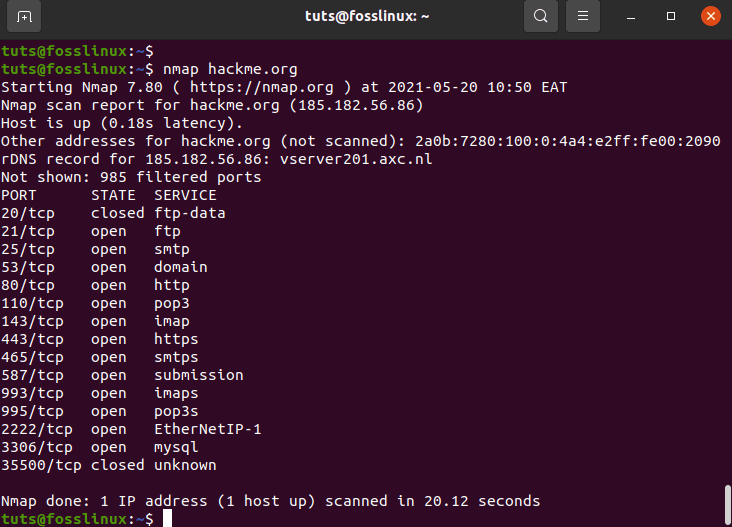Click the terminal vertical scrollbar
Viewport: 732px width, 527px height.
pyautogui.click(x=727, y=505)
